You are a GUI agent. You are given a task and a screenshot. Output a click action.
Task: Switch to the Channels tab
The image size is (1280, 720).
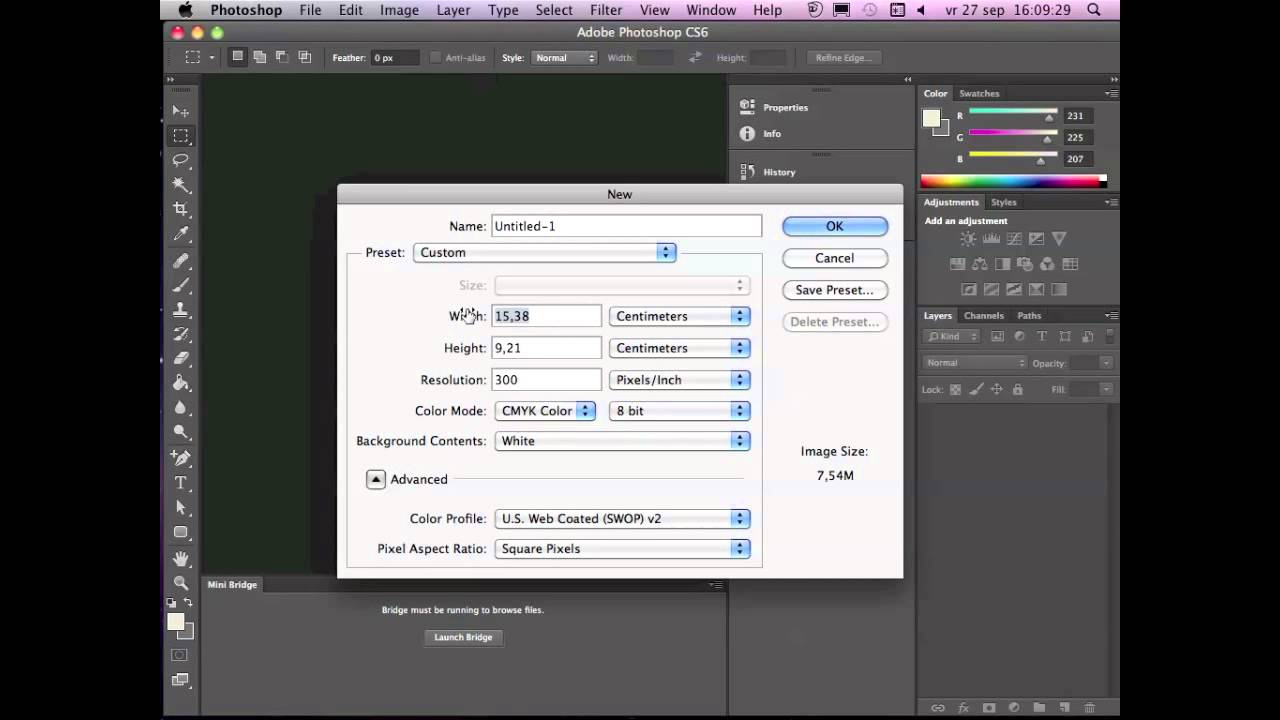(984, 316)
